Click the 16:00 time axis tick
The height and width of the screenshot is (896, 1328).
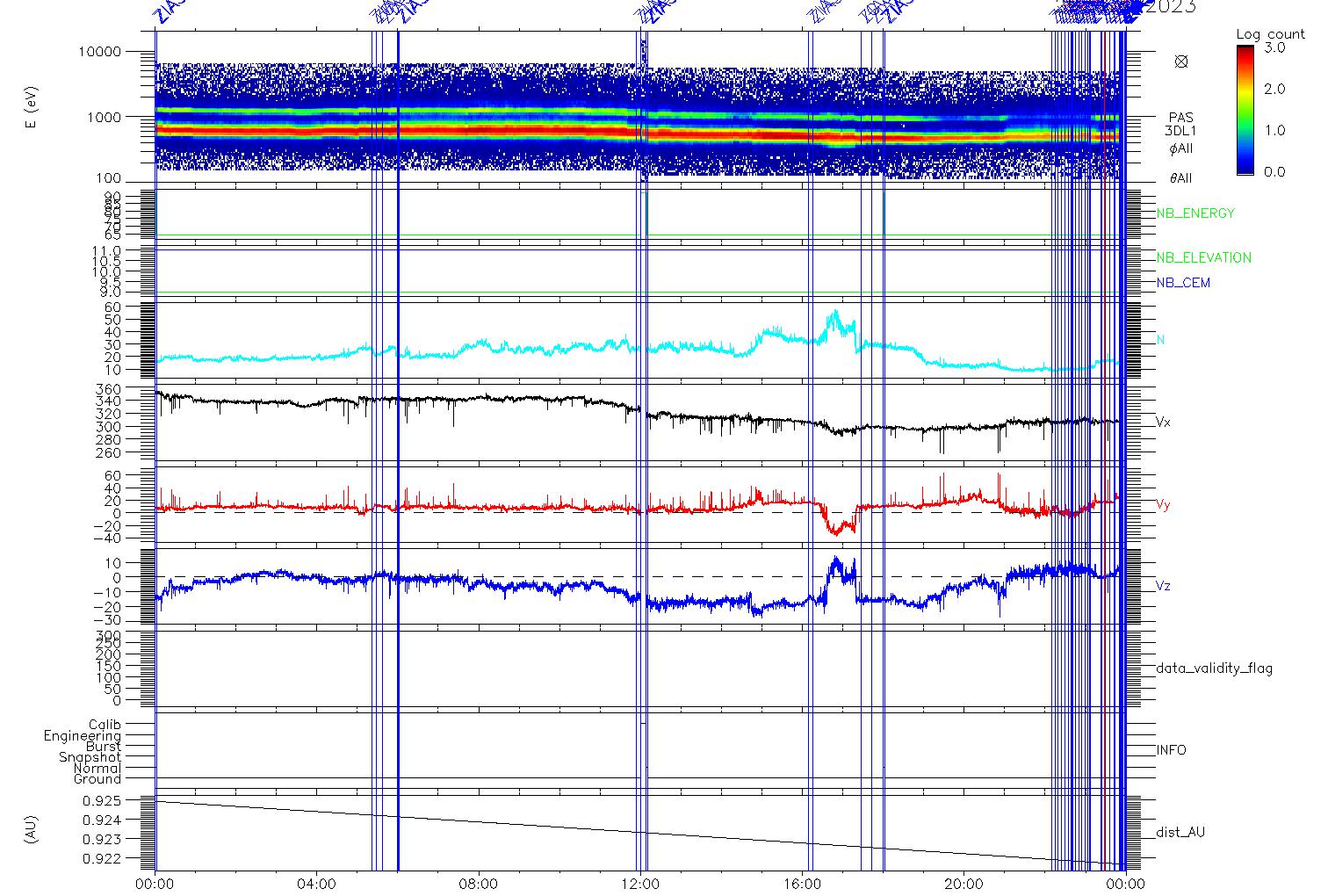coord(802,884)
